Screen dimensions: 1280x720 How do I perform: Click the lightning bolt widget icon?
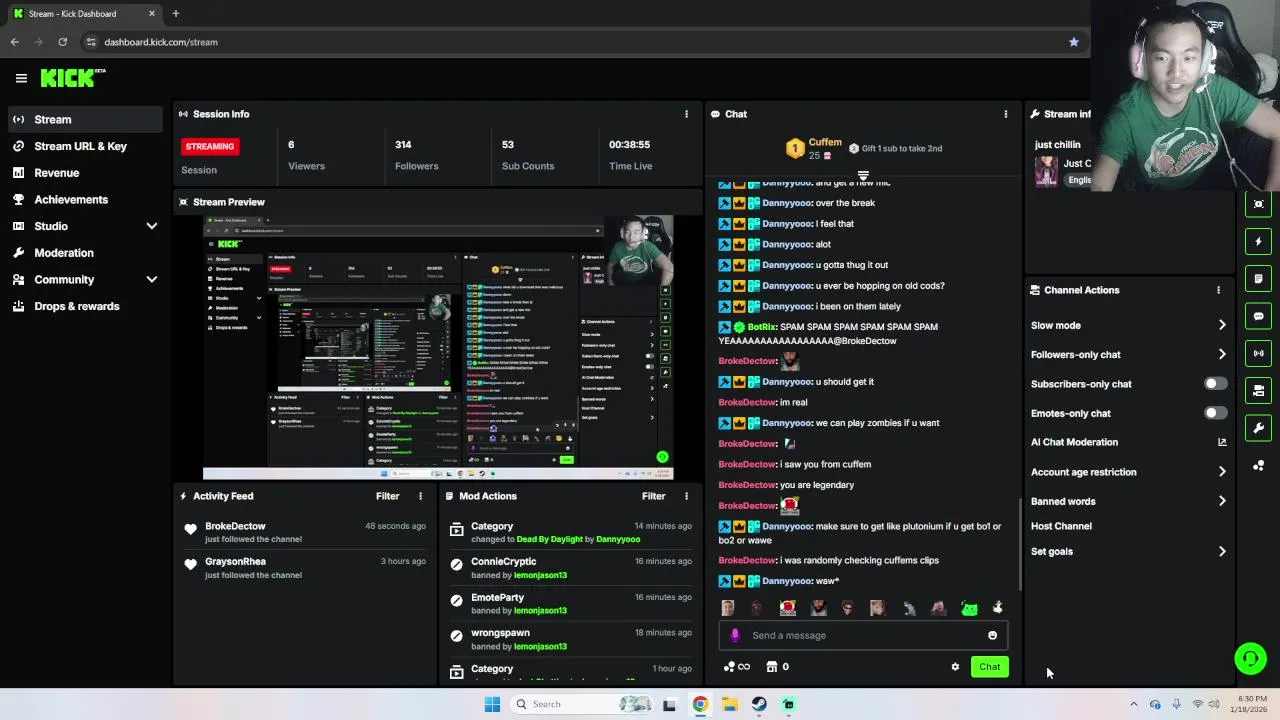(1258, 241)
